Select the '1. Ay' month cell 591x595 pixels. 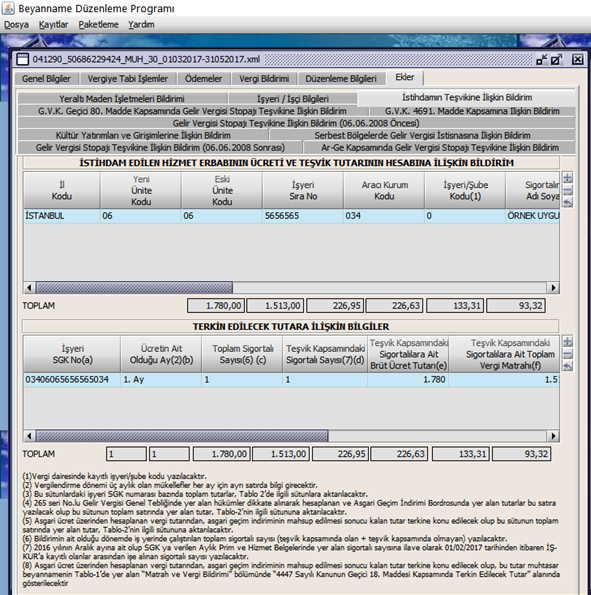tap(161, 379)
